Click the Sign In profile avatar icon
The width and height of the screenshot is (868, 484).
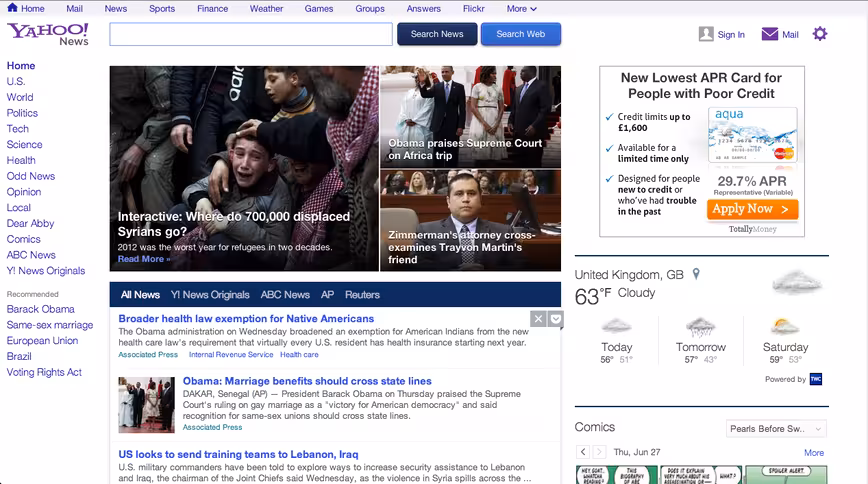706,34
